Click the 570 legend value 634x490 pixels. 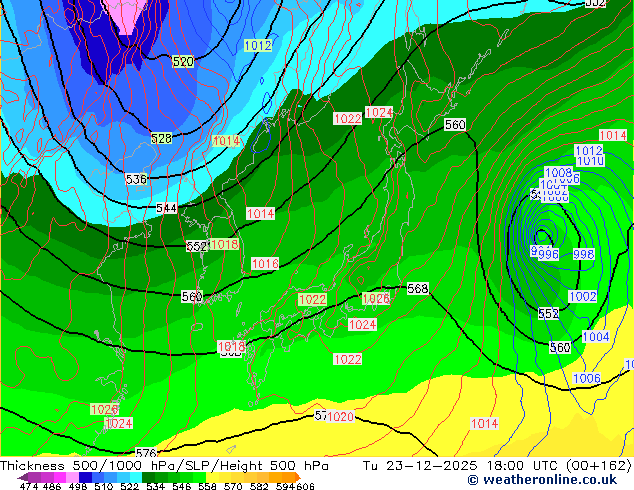pyautogui.click(x=233, y=486)
